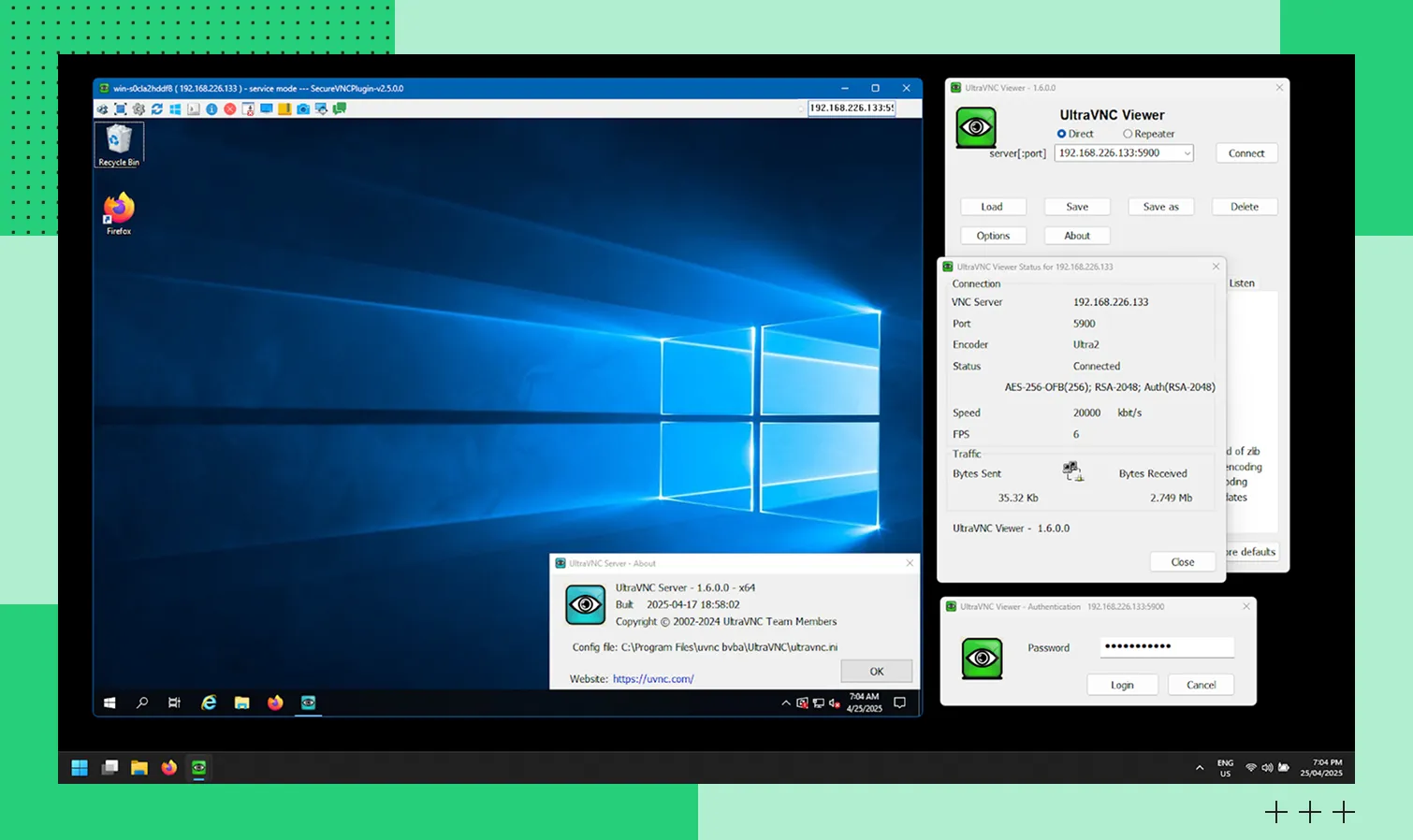
Task: Click the camera screenshot toolbar icon
Action: [303, 109]
